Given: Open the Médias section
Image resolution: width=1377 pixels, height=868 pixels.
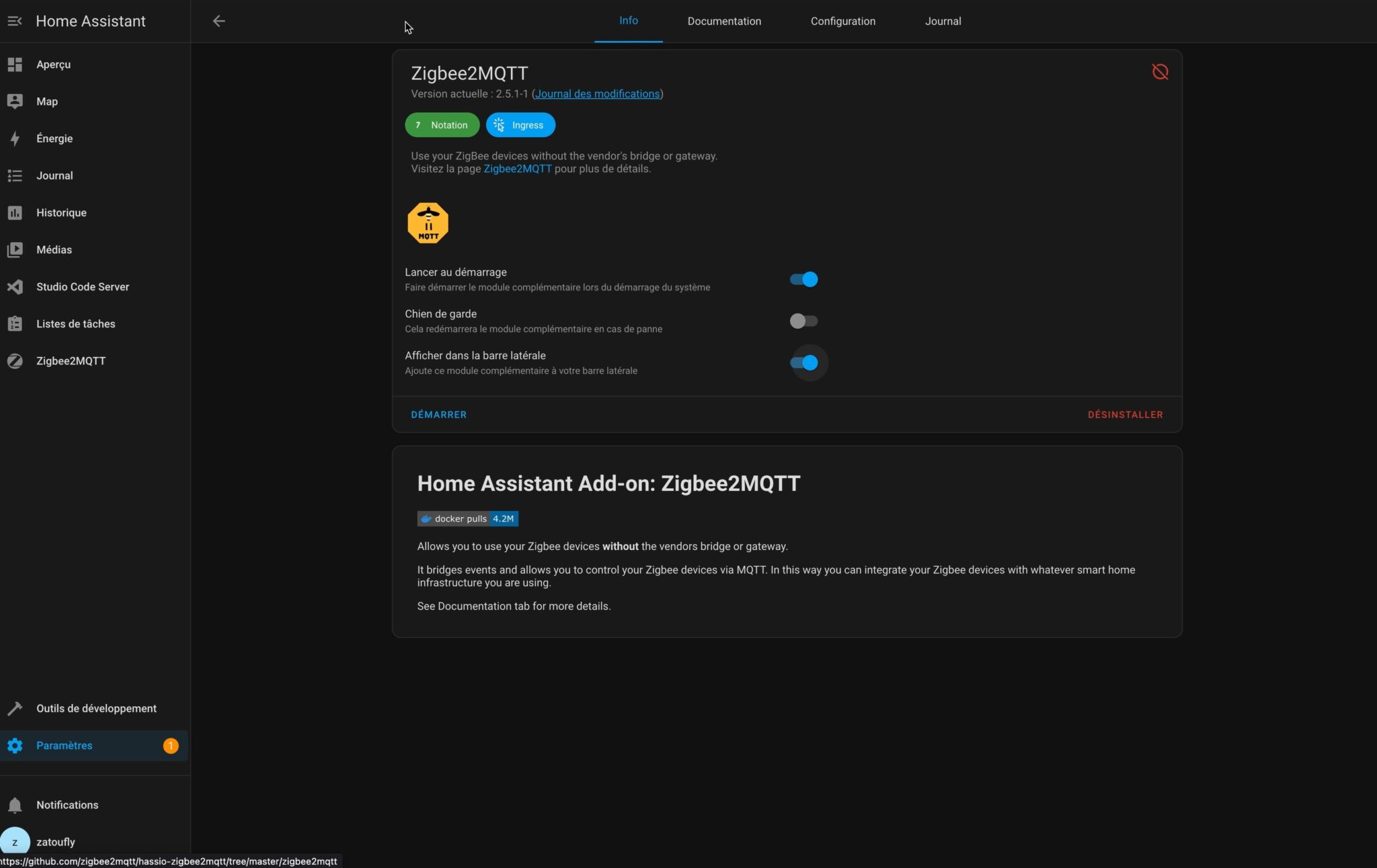Looking at the screenshot, I should 54,249.
